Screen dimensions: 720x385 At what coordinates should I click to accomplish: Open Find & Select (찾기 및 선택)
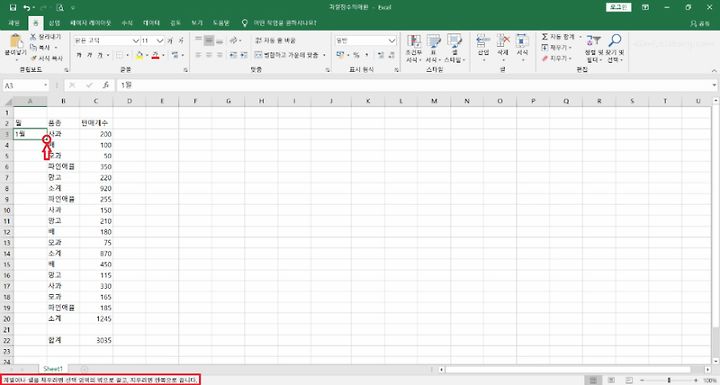[x=615, y=48]
